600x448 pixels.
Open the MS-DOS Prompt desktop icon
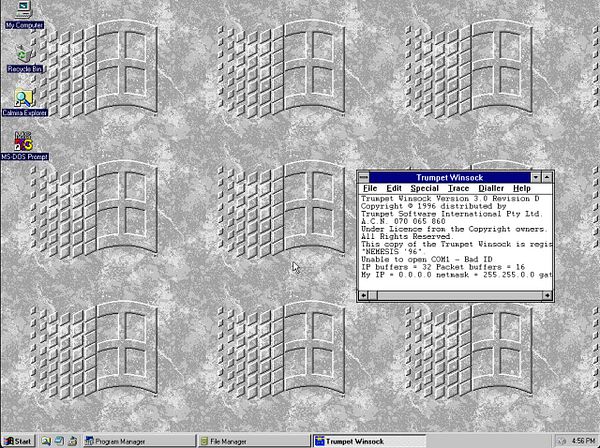pyautogui.click(x=24, y=146)
